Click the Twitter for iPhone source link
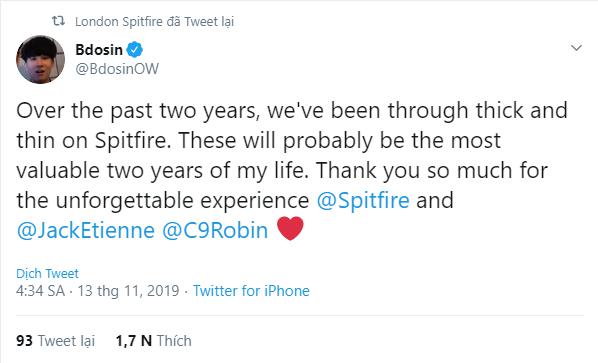This screenshot has width=598, height=363. click(251, 291)
